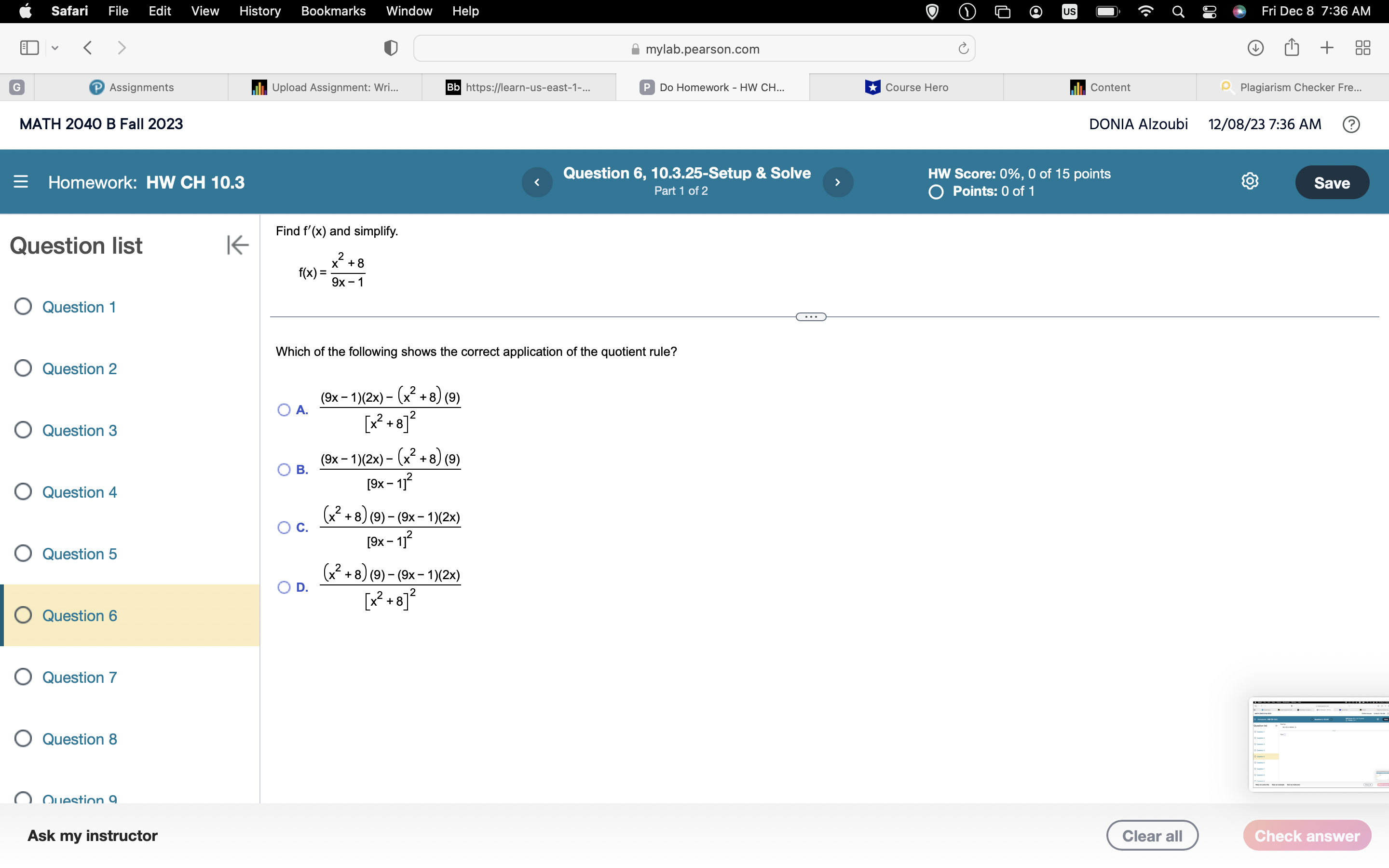Open the Bookmarks menu
1389x868 pixels.
pyautogui.click(x=334, y=11)
